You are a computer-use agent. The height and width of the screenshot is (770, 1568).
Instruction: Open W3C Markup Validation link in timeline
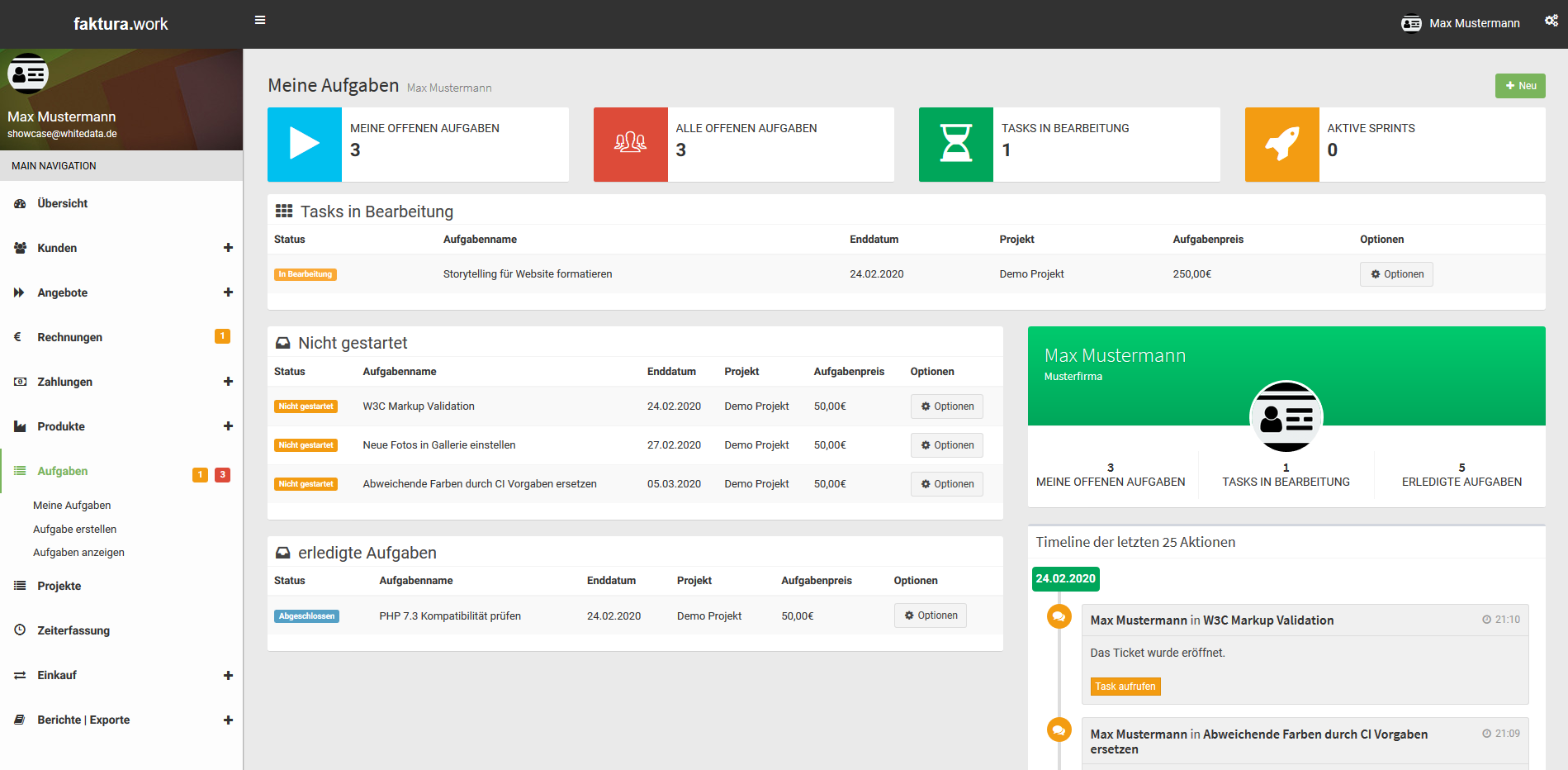[1268, 620]
